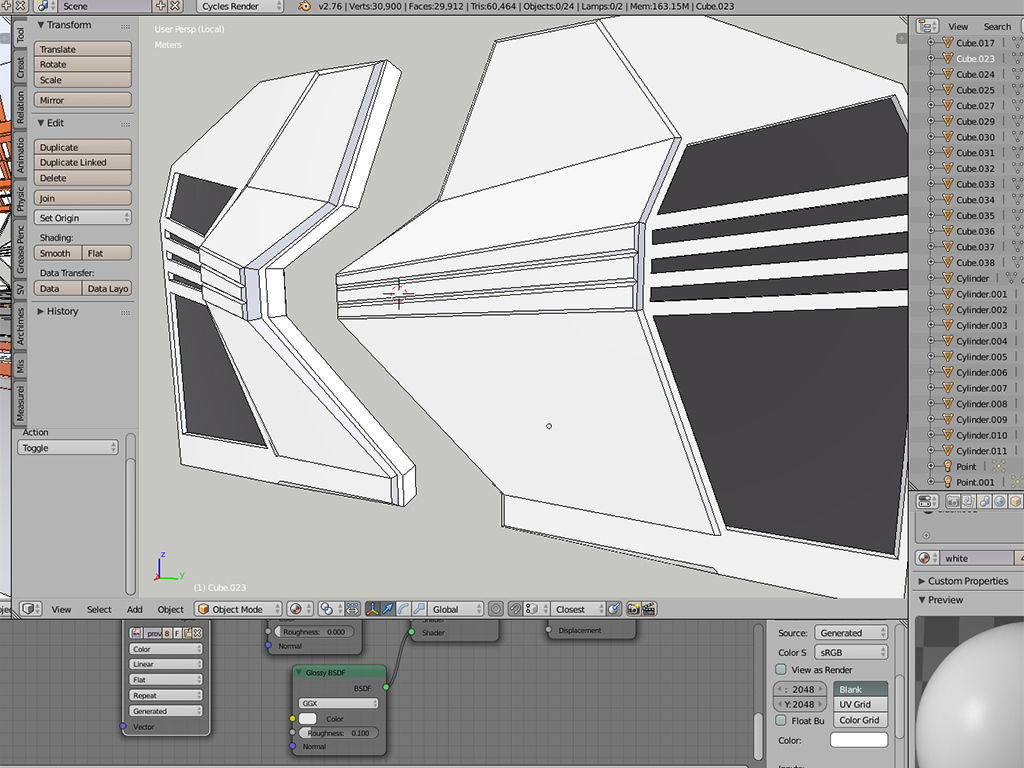The image size is (1024, 768).
Task: Click the mesh icon of Cube.024
Action: tap(948, 74)
